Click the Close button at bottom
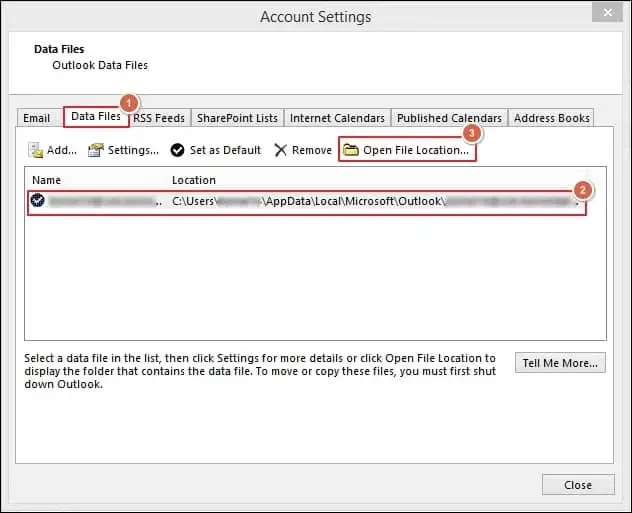The width and height of the screenshot is (632, 513). 577,485
